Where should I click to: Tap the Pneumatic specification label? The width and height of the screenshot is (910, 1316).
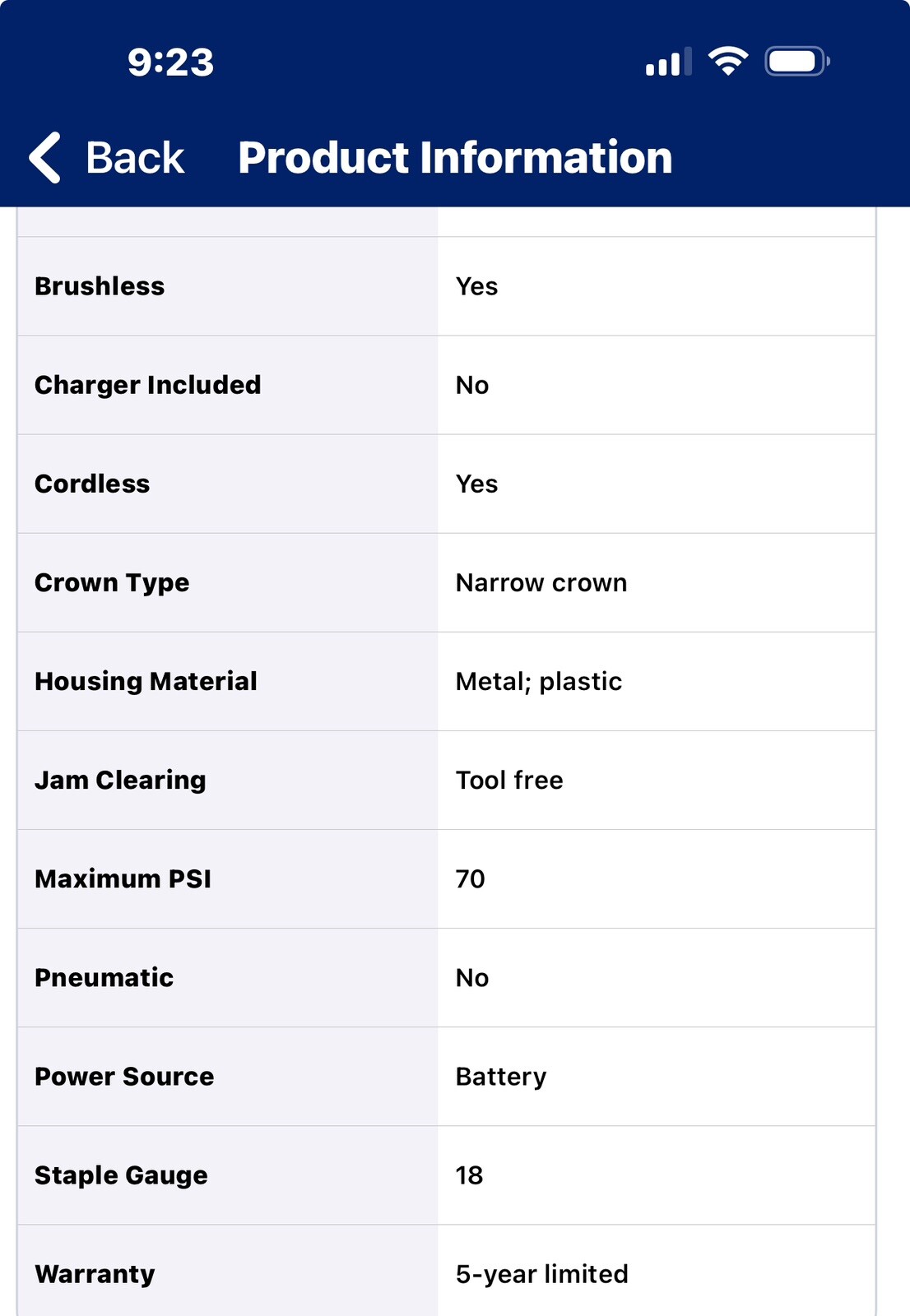[104, 978]
